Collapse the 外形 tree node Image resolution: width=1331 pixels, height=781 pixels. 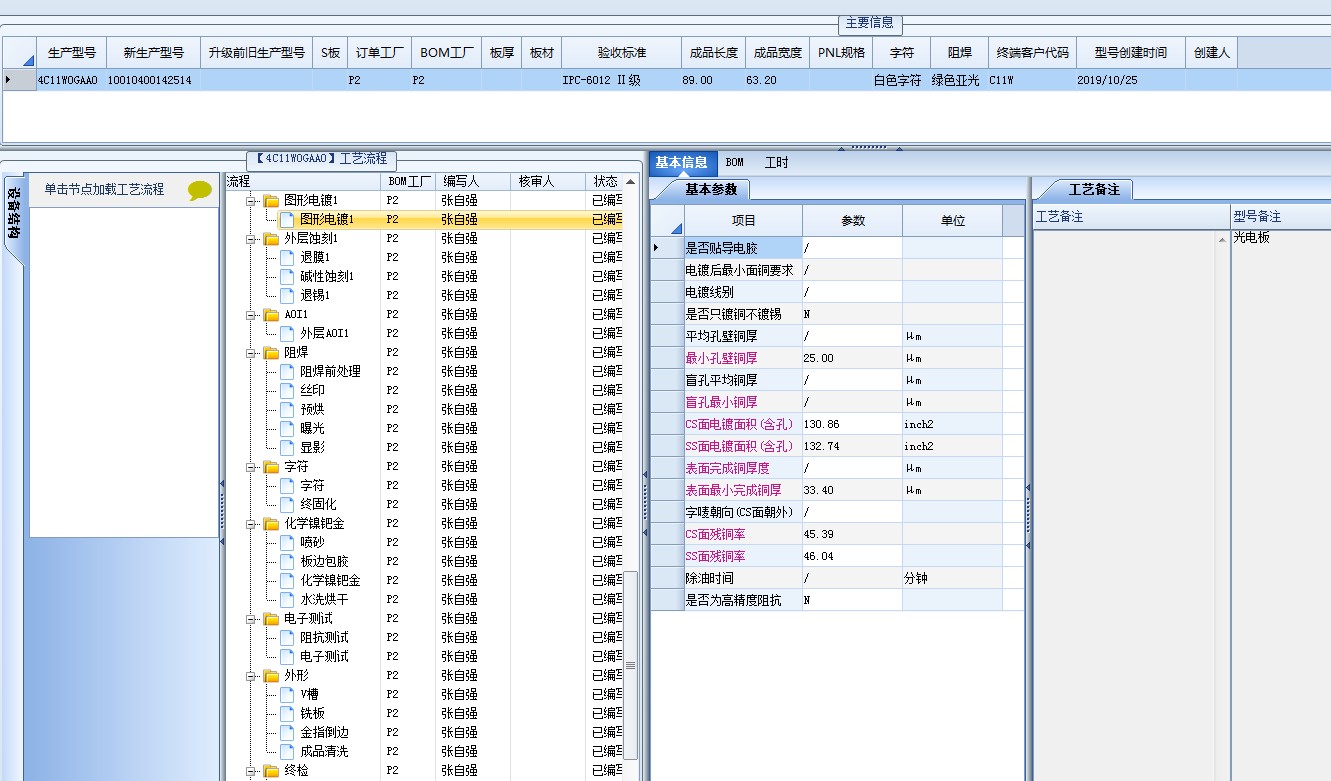tap(251, 676)
